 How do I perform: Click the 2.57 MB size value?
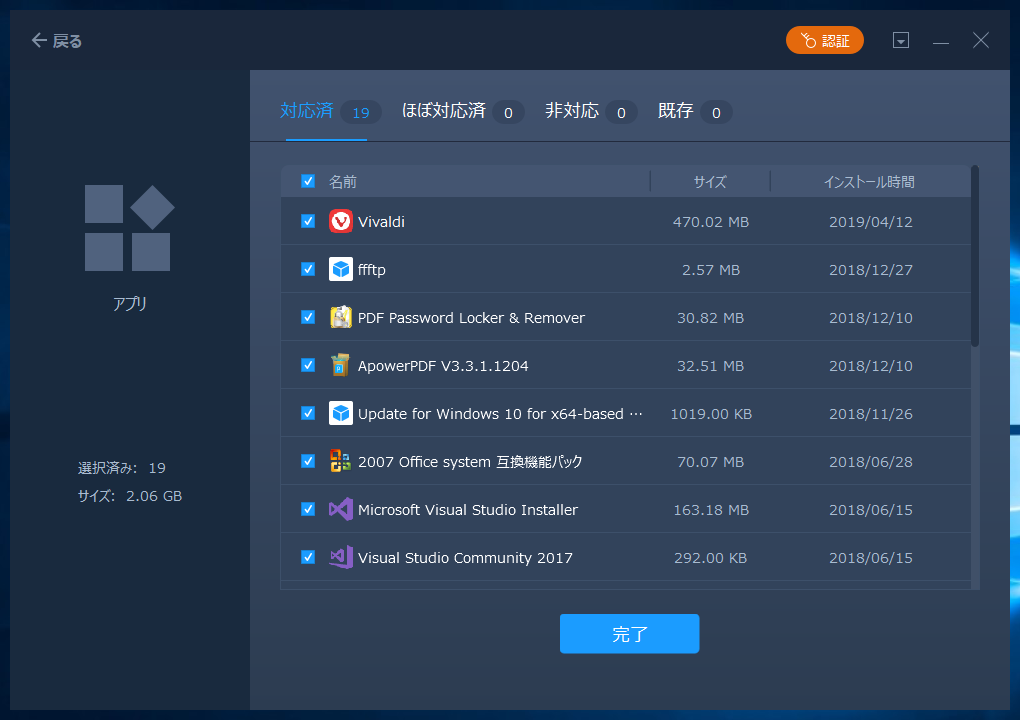(710, 270)
